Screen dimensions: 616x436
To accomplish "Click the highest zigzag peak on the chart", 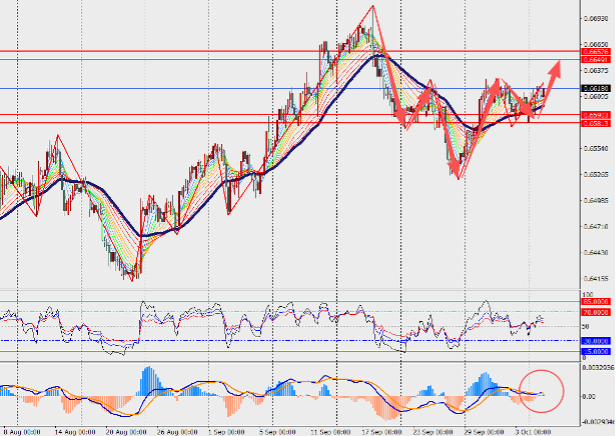I will (x=373, y=7).
